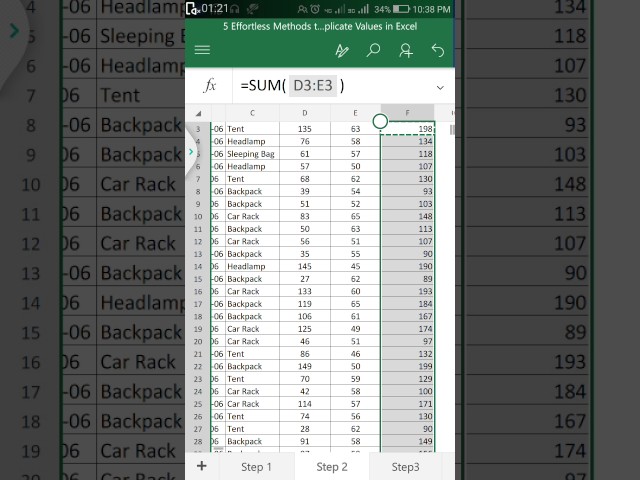Click the formula input =SUM(D3:E3)
This screenshot has width=640, height=480.
point(292,86)
